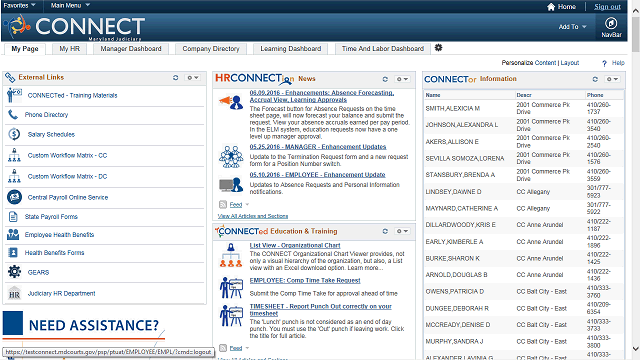Open 06.09.2016 Enhancements Absence Forecasting article
Image resolution: width=640 pixels, height=360 pixels.
coord(322,96)
